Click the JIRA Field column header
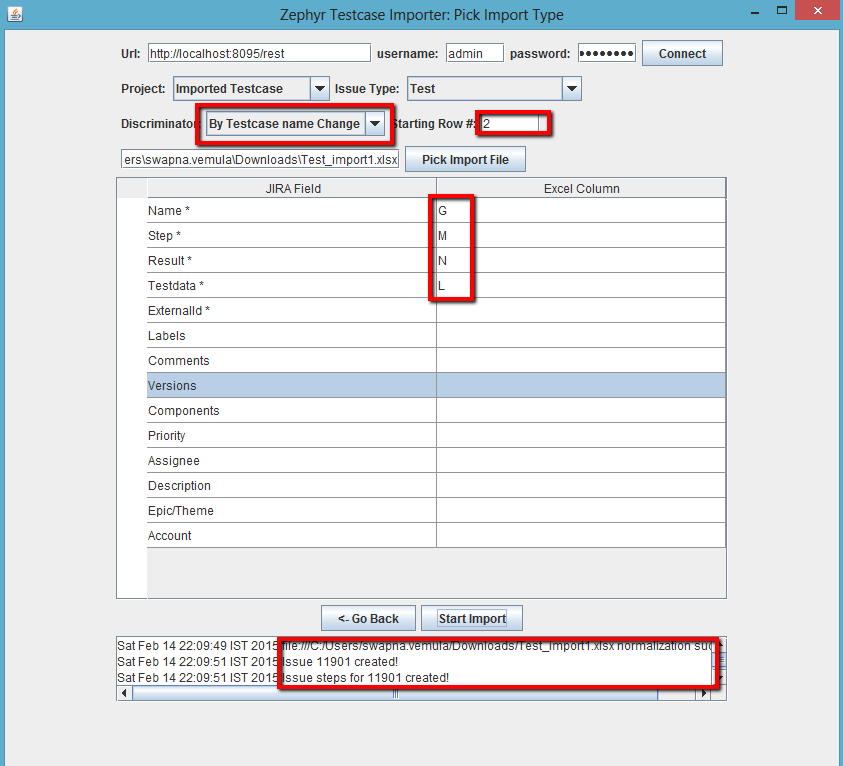Screen dimensions: 843x766 click(x=292, y=189)
